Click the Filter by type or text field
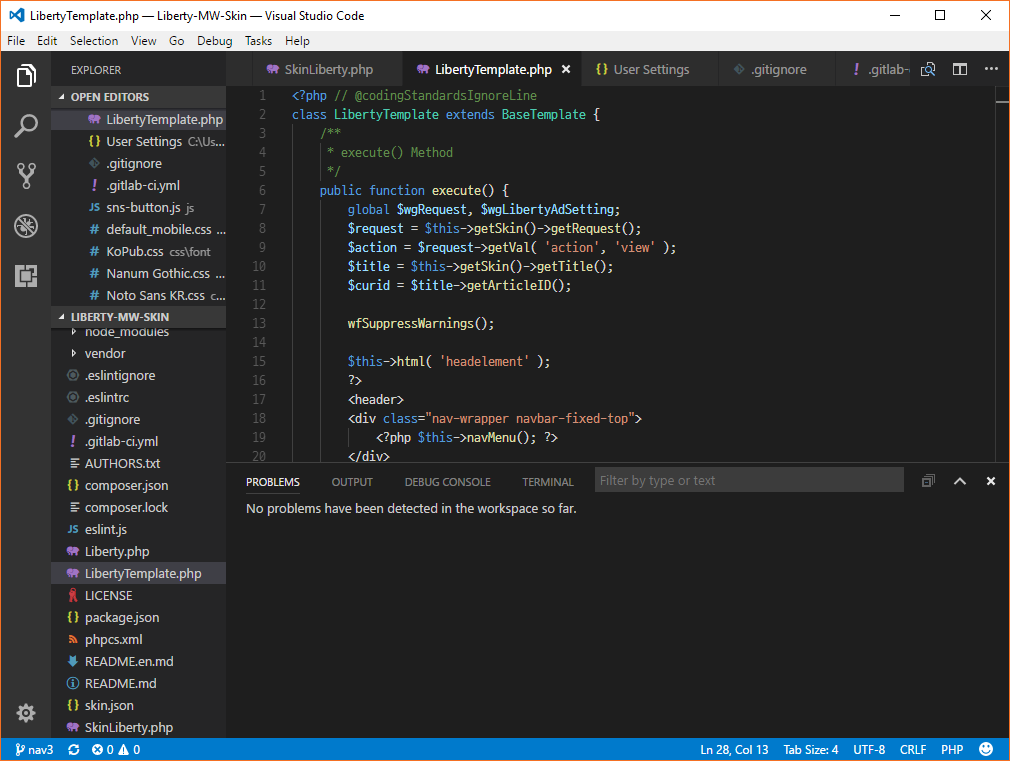Image resolution: width=1010 pixels, height=761 pixels. click(748, 481)
